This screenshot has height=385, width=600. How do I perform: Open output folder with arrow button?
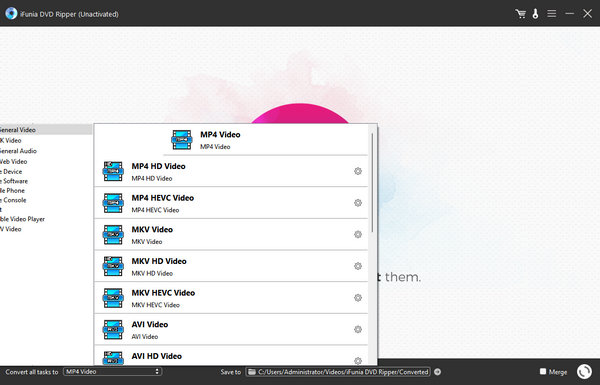coord(437,372)
